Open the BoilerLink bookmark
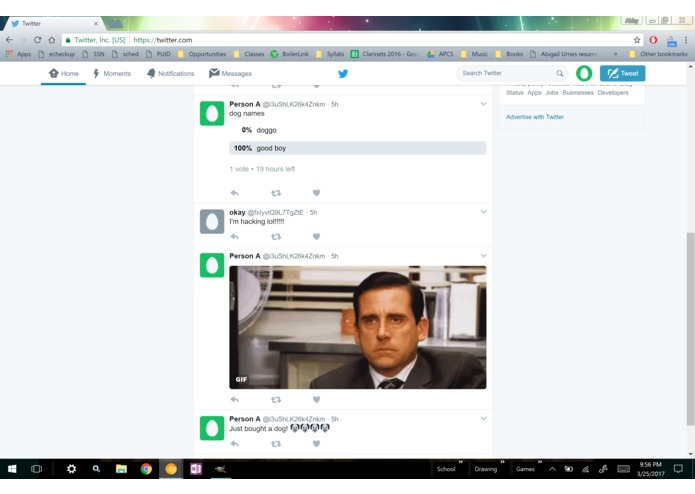The image size is (695, 494). point(290,54)
